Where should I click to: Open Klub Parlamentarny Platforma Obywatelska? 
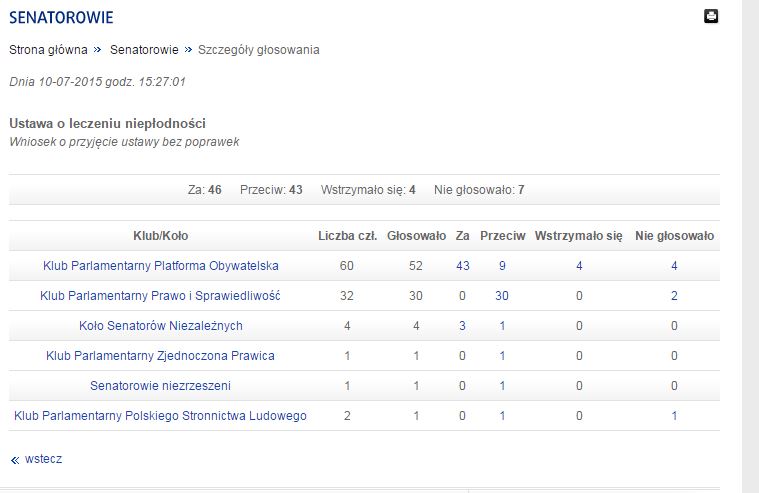[x=161, y=266]
